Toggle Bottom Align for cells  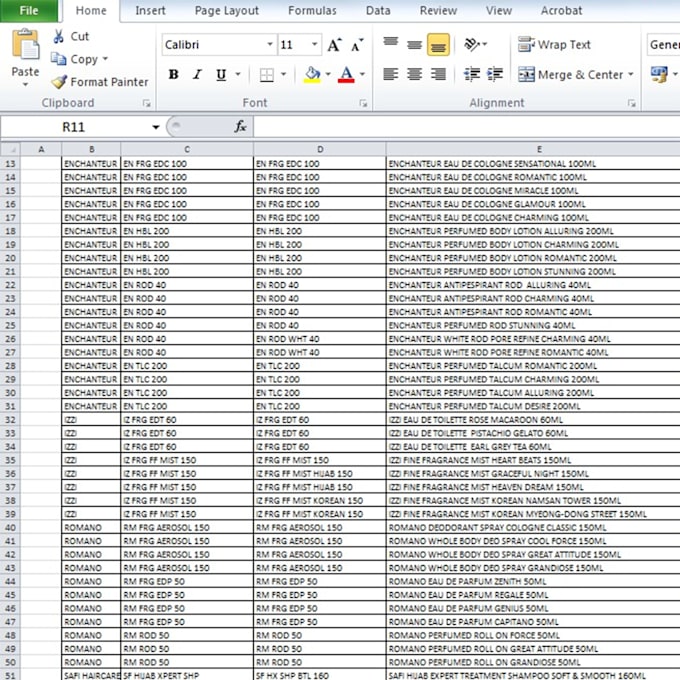pos(438,45)
